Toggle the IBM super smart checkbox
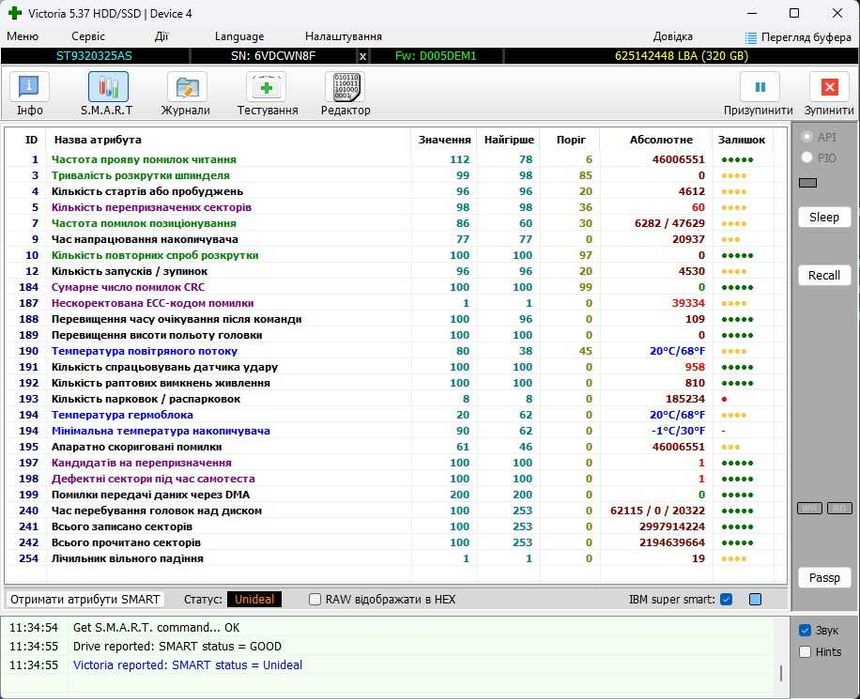Screen dimensions: 860x699 click(x=726, y=599)
